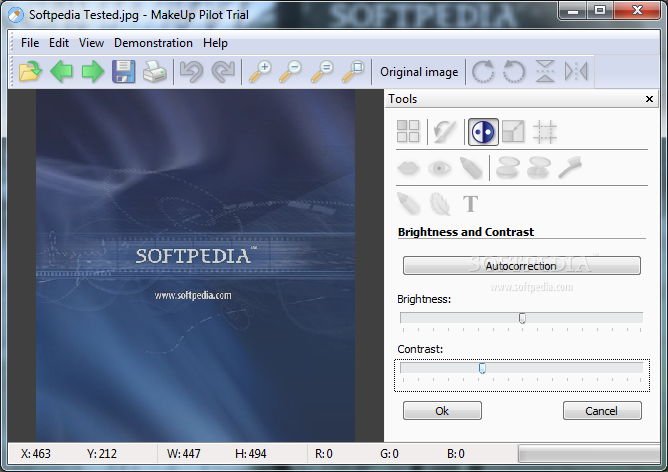Viewport: 668px width, 472px height.
Task: Click the Brightness slider handle
Action: coord(522,318)
